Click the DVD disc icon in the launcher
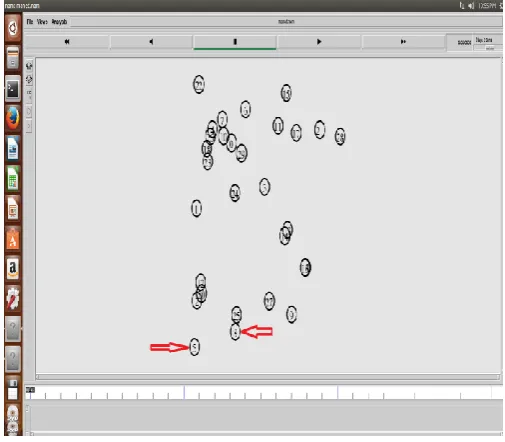Screen dimensions: 505x442 pos(13,414)
